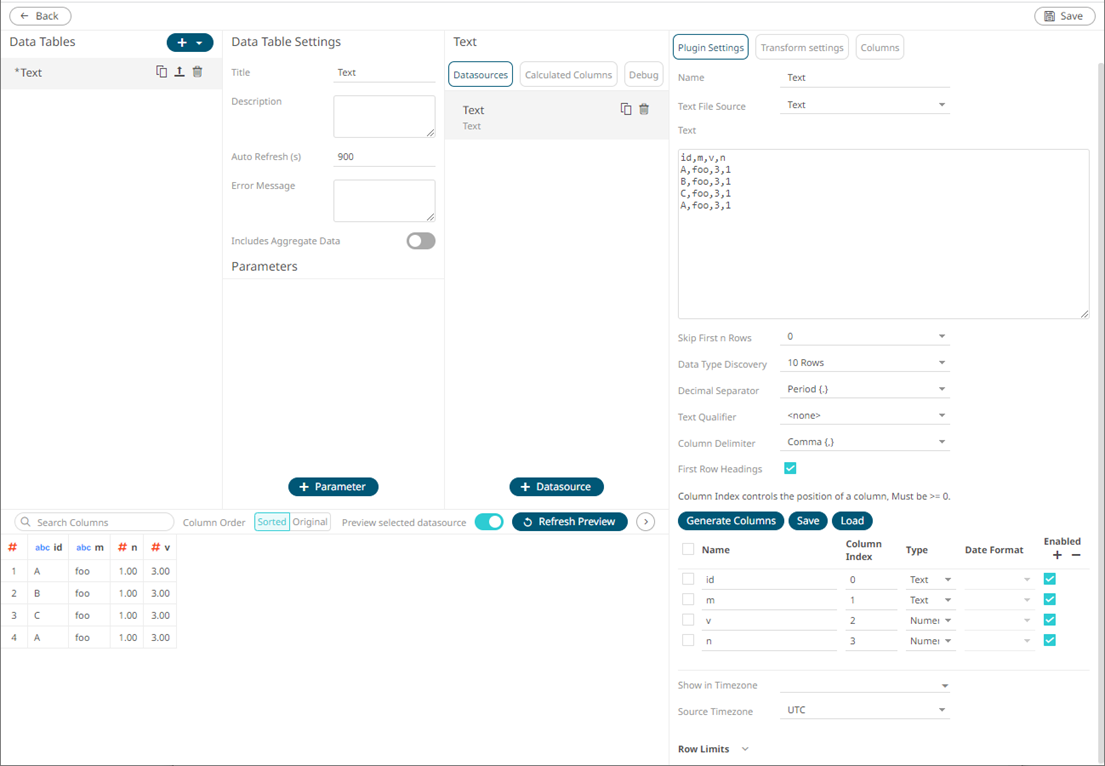This screenshot has width=1105, height=766.
Task: Switch to the Transform settings tab
Action: [802, 47]
